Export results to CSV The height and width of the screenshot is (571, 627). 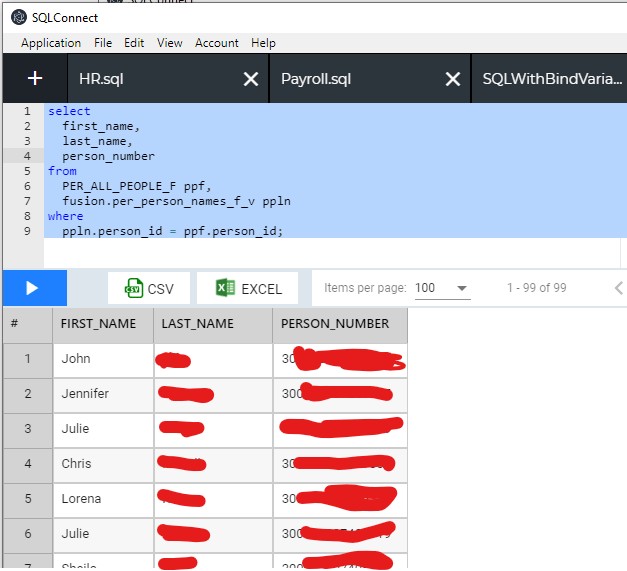click(149, 288)
